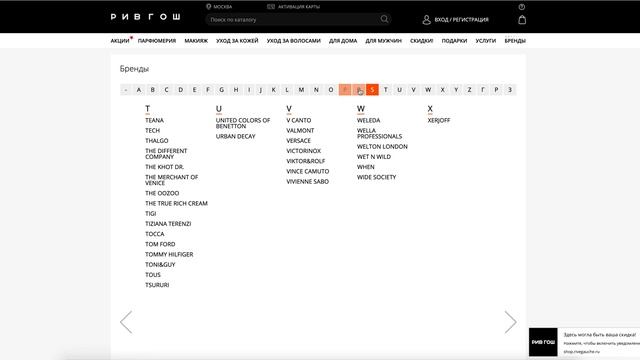
Task: Open the Для дома menu
Action: (343, 41)
